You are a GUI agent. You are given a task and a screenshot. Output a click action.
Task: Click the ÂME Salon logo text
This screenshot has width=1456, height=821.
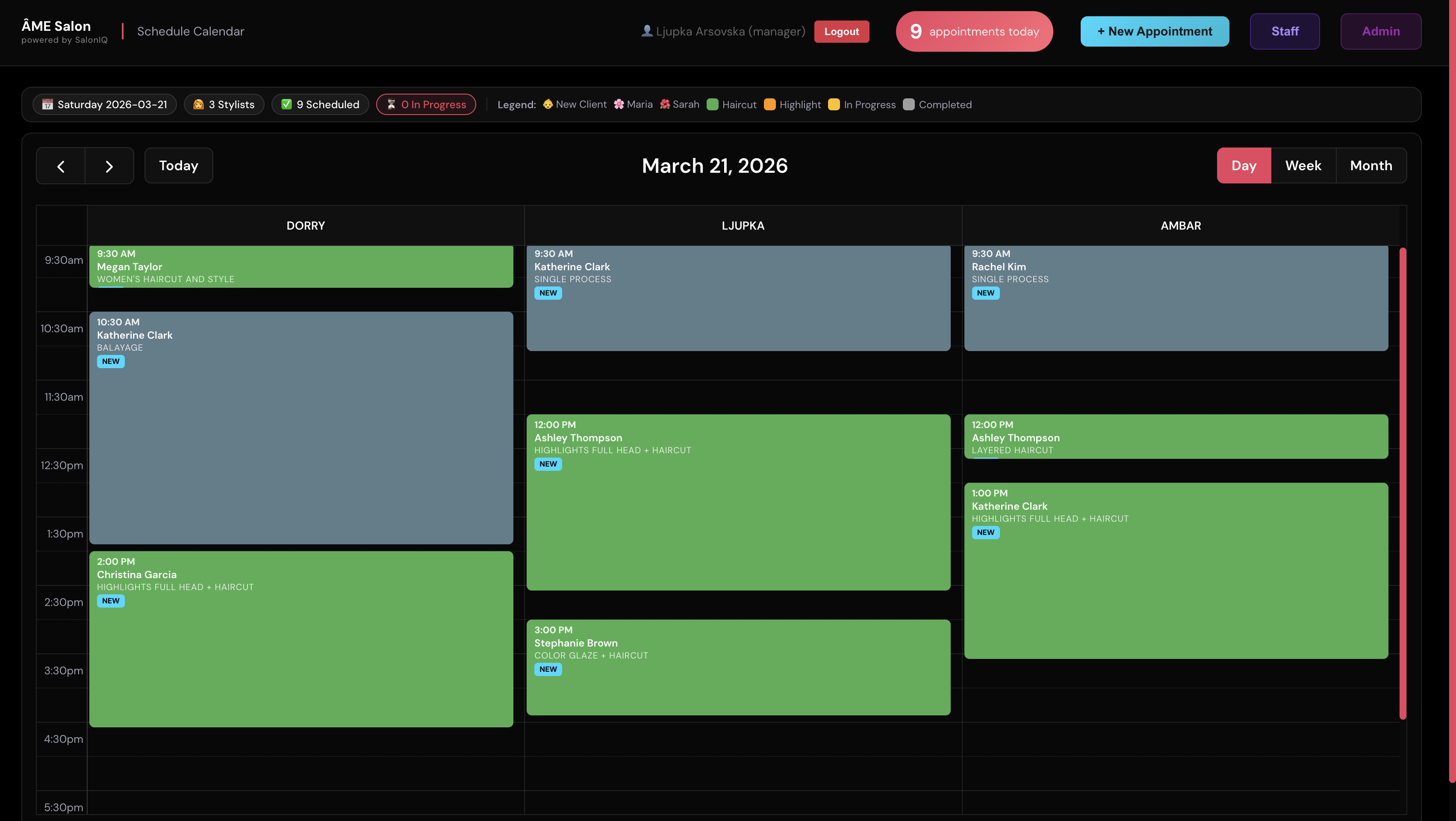coord(56,26)
